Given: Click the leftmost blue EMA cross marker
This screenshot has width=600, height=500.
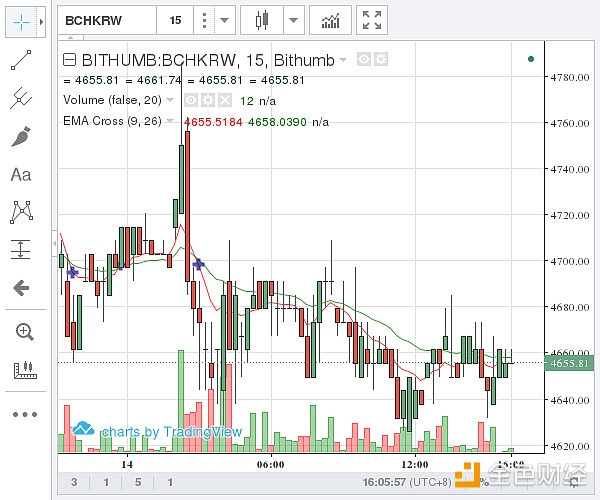Looking at the screenshot, I should coord(73,272).
